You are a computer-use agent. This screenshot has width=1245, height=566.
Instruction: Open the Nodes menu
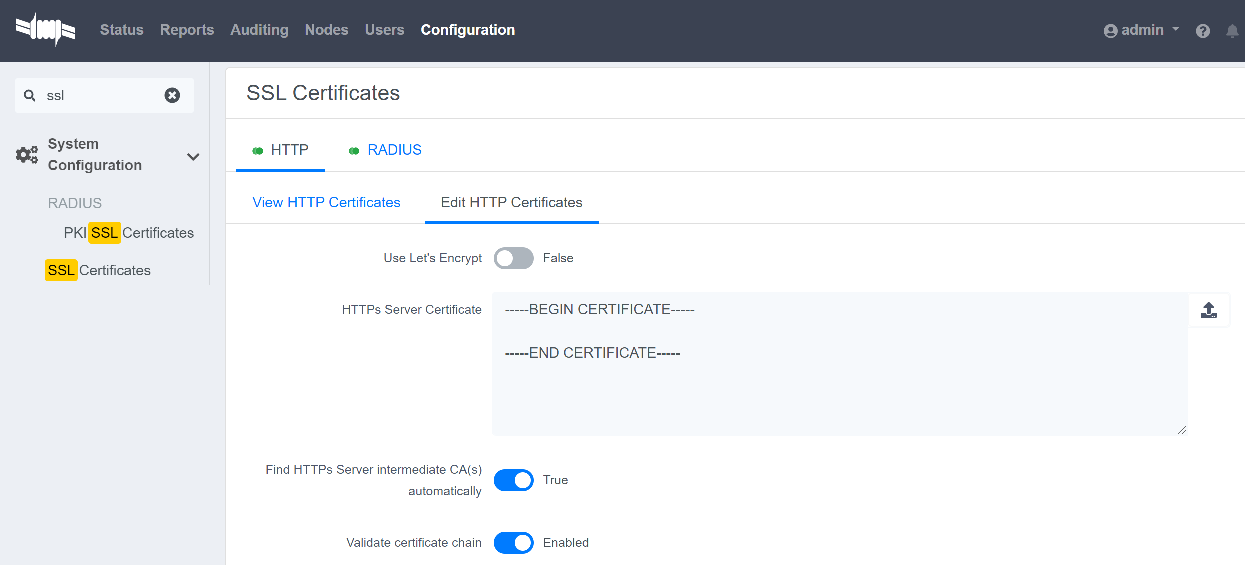(x=326, y=30)
